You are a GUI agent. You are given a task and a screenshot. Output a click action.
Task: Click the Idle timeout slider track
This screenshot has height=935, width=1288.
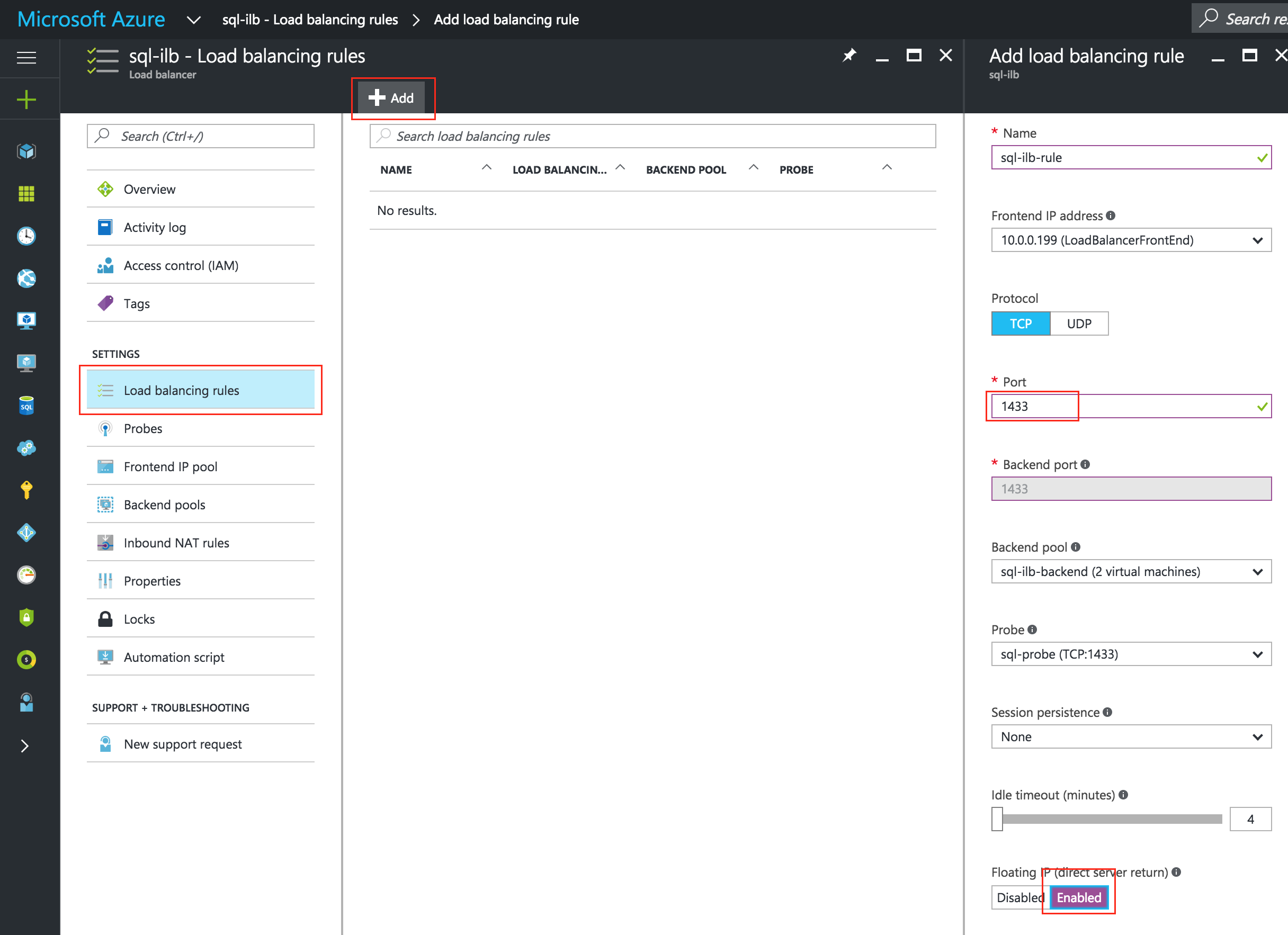click(1112, 819)
